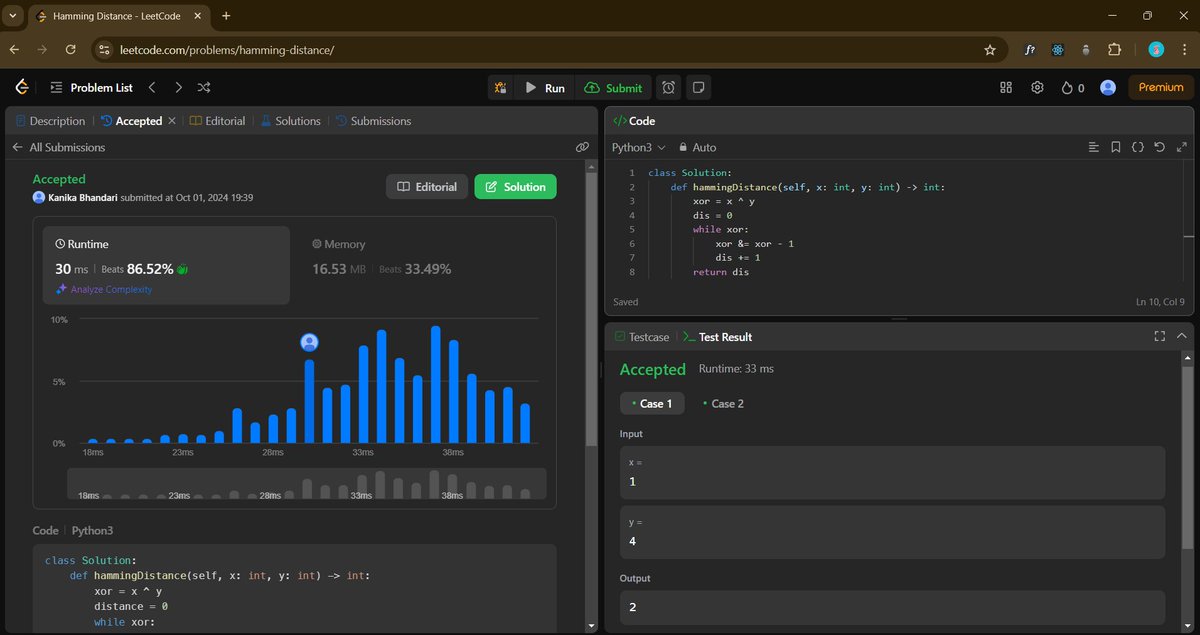The width and height of the screenshot is (1200, 635).
Task: Open the Editorial tab
Action: (x=217, y=121)
